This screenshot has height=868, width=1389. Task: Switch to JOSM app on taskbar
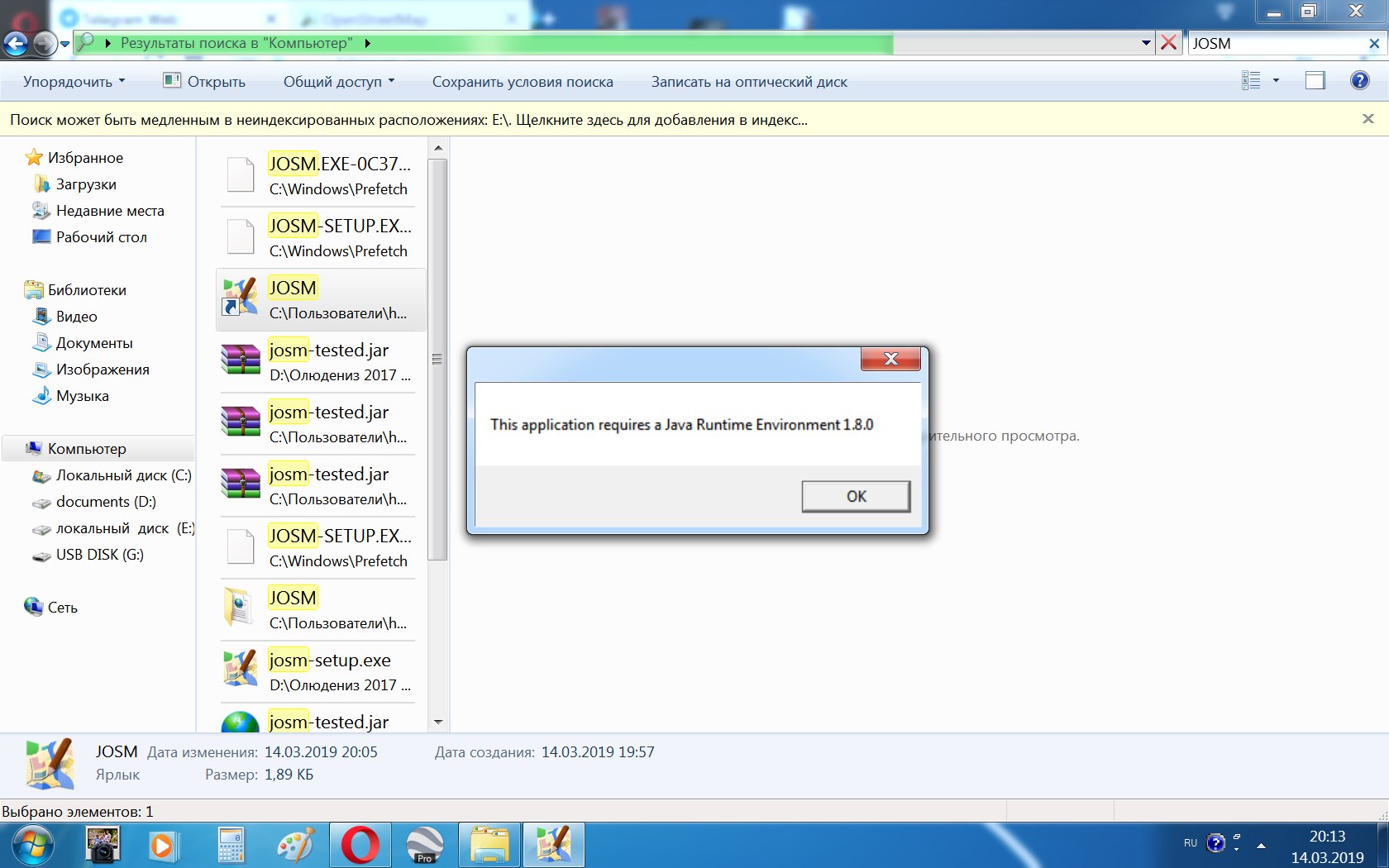pyautogui.click(x=554, y=845)
